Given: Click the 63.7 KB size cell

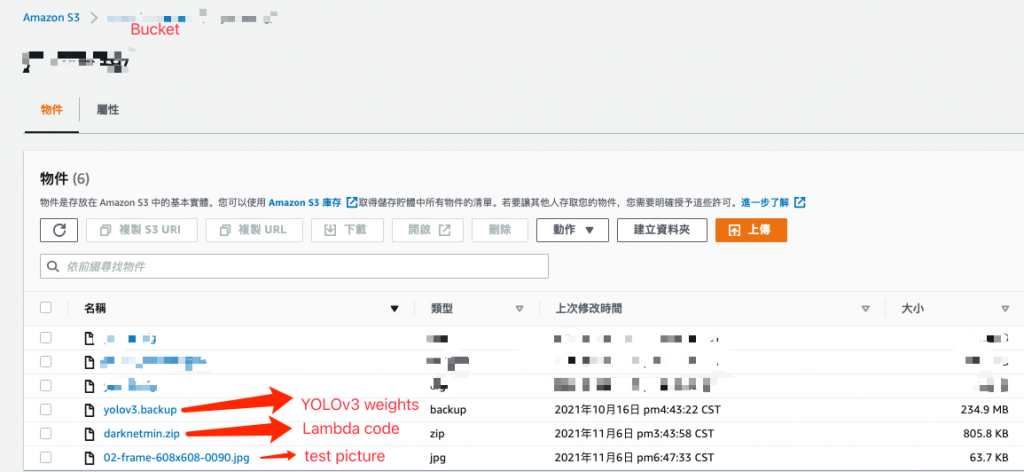Looking at the screenshot, I should pos(991,458).
